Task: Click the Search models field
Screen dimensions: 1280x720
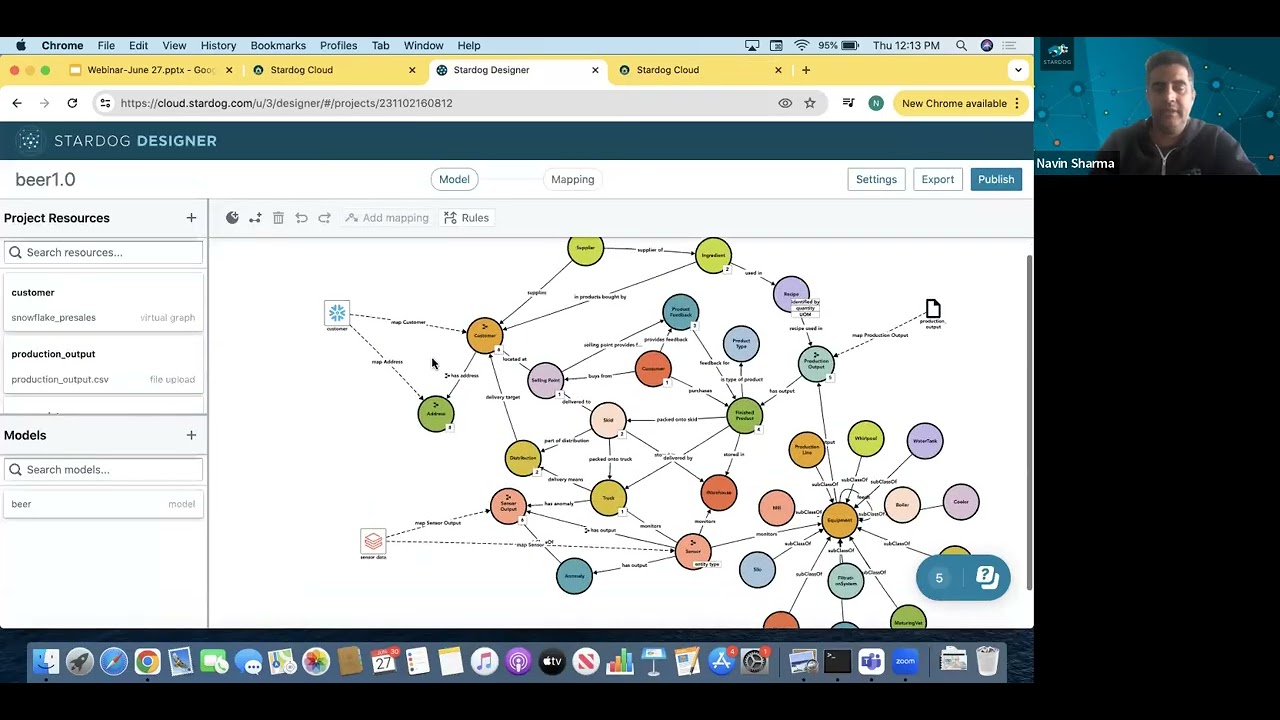Action: point(104,469)
